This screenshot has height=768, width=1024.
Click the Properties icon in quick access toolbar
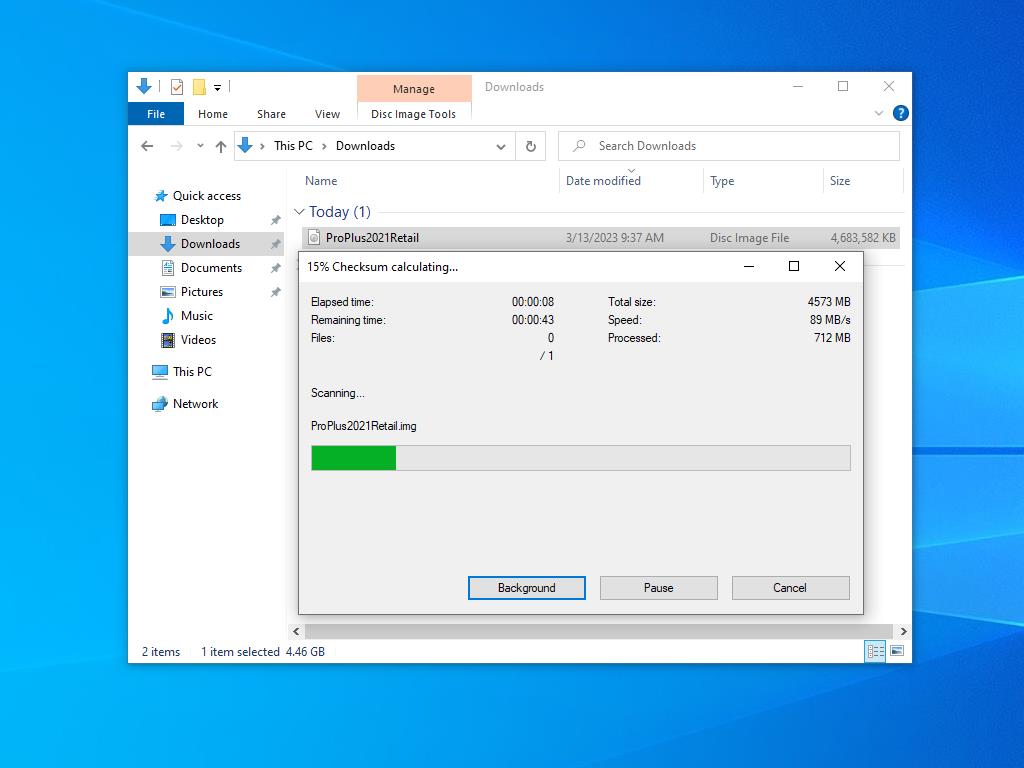pos(177,87)
